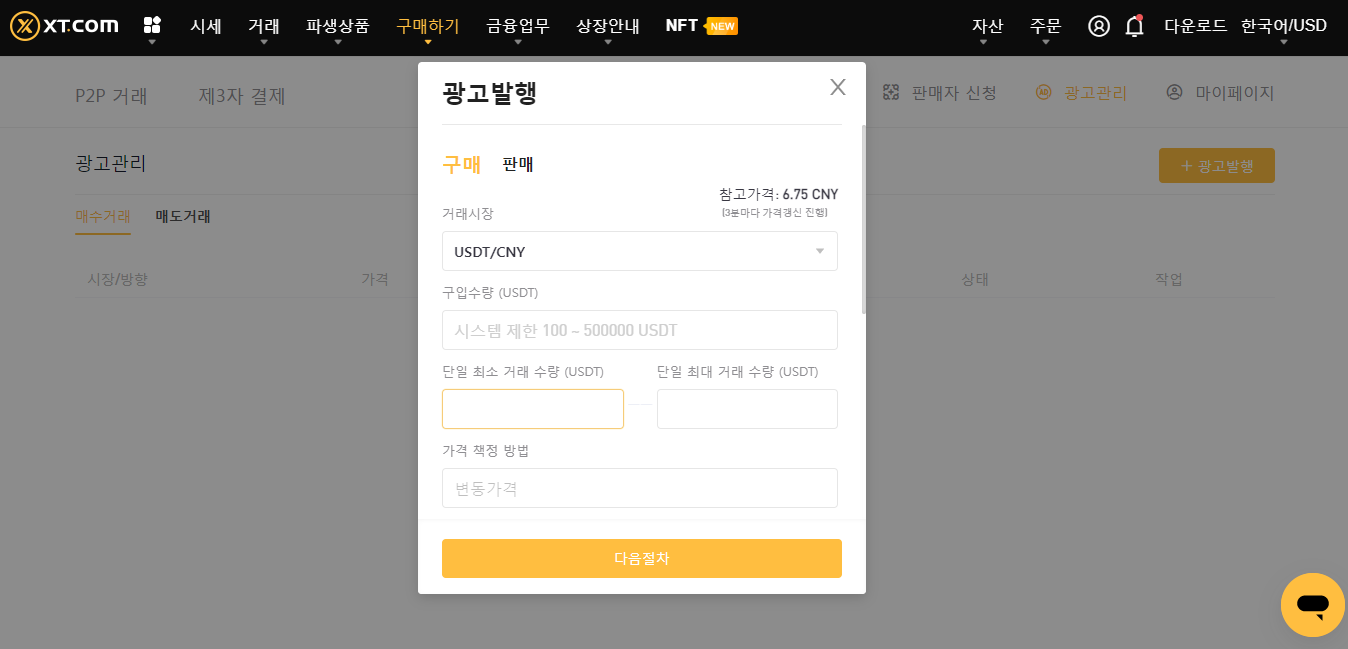1348x649 pixels.
Task: Open the 자산 dropdown
Action: [987, 26]
